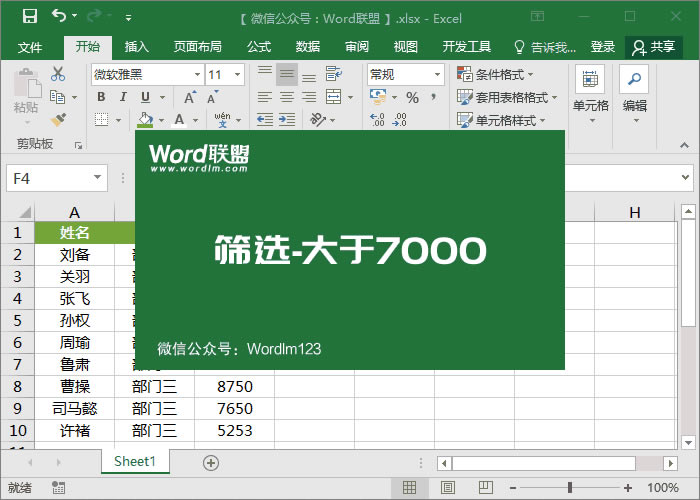The height and width of the screenshot is (500, 700).
Task: Select the Format Painter brush icon
Action: click(58, 119)
